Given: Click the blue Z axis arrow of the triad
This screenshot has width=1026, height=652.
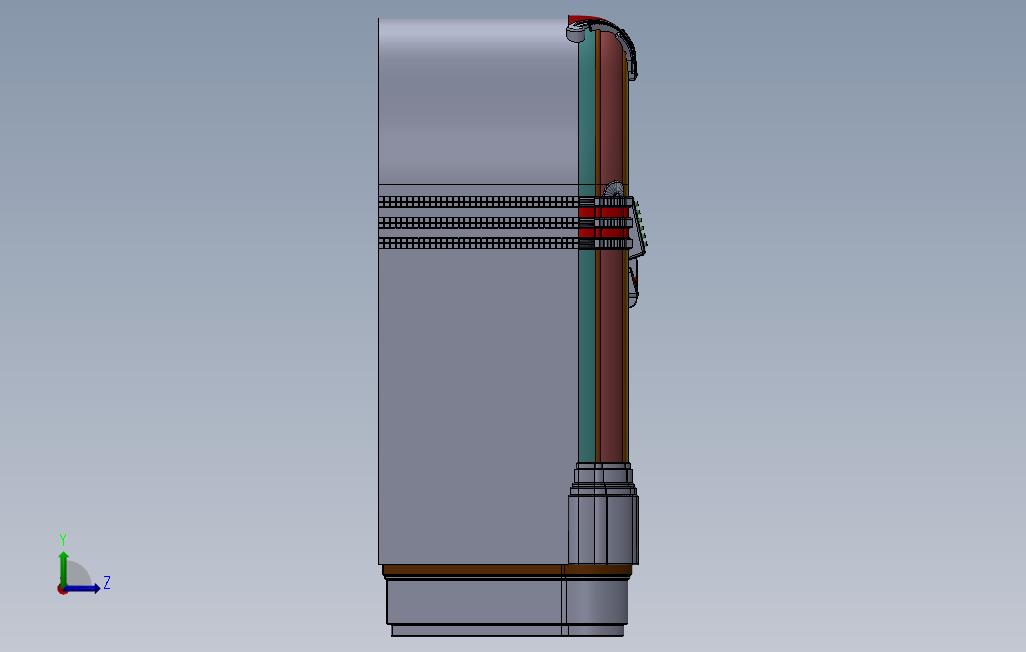Looking at the screenshot, I should pos(82,589).
